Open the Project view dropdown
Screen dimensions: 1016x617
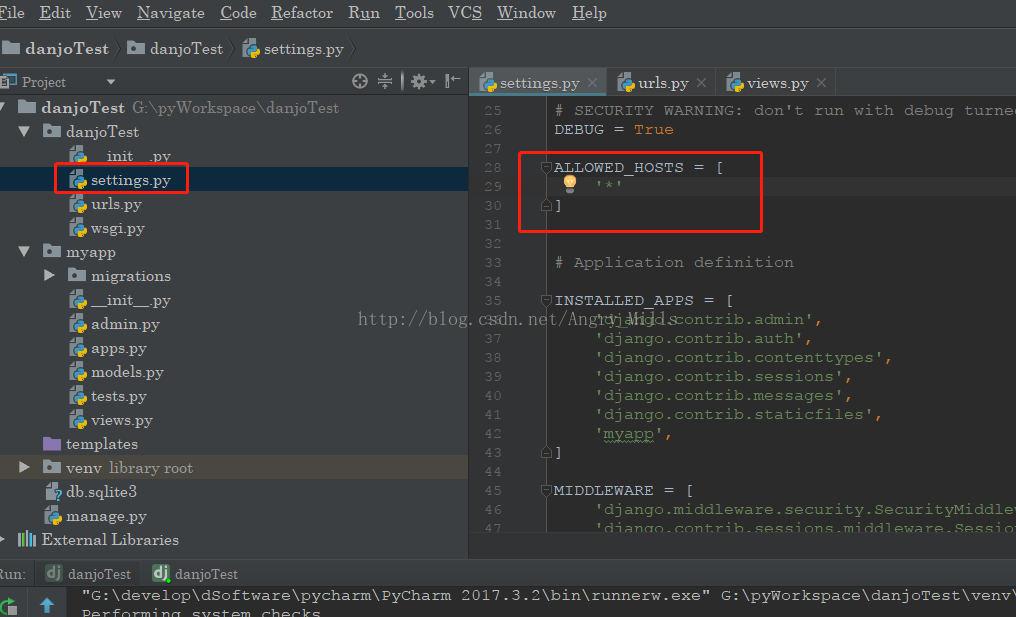point(111,82)
